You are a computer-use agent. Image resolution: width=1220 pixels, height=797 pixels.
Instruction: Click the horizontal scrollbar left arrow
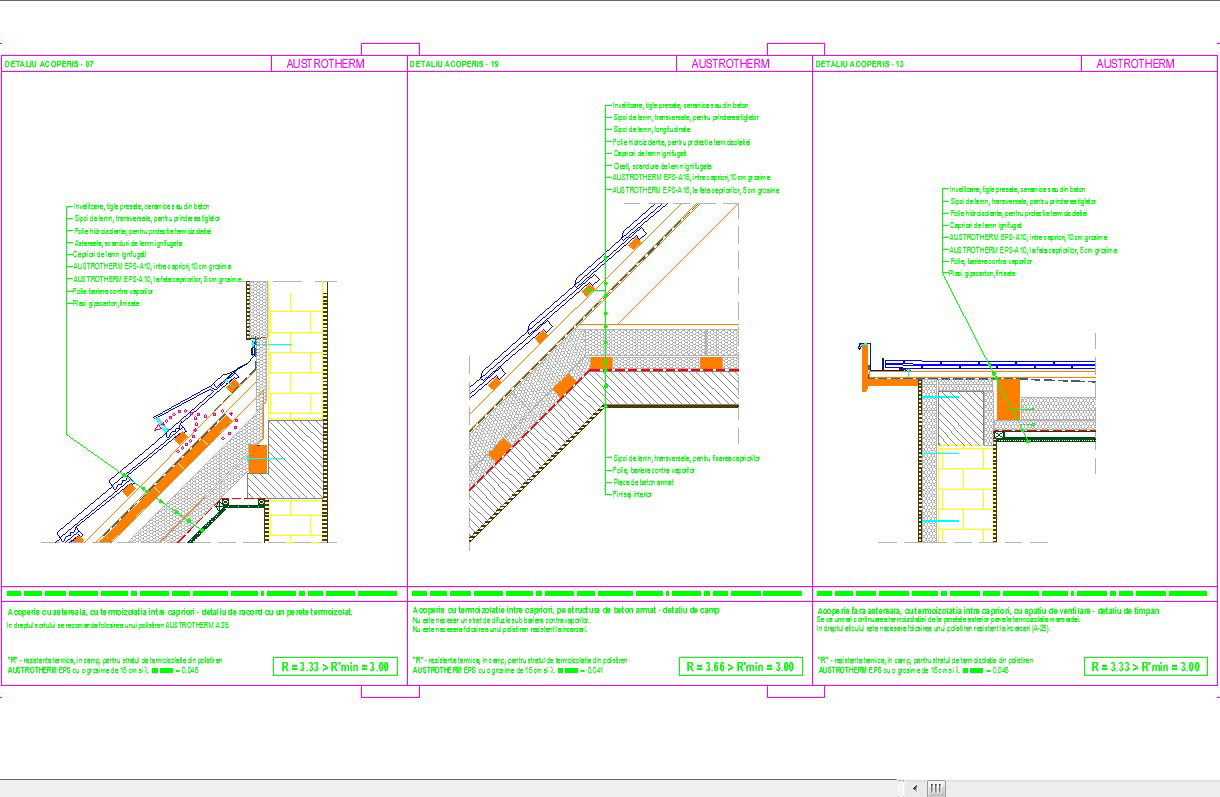(x=914, y=788)
